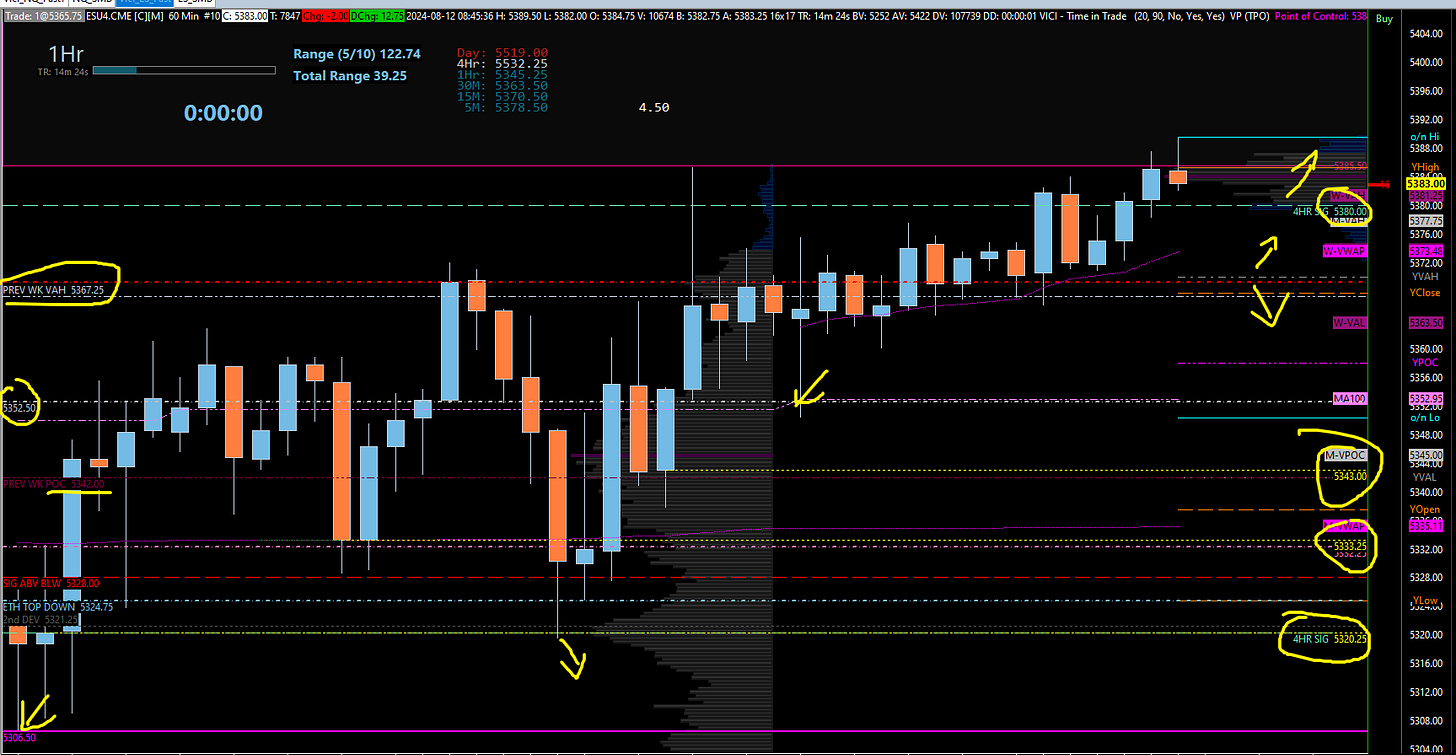Click the 5404.00 price scale value
The height and width of the screenshot is (755, 1456).
(1426, 33)
